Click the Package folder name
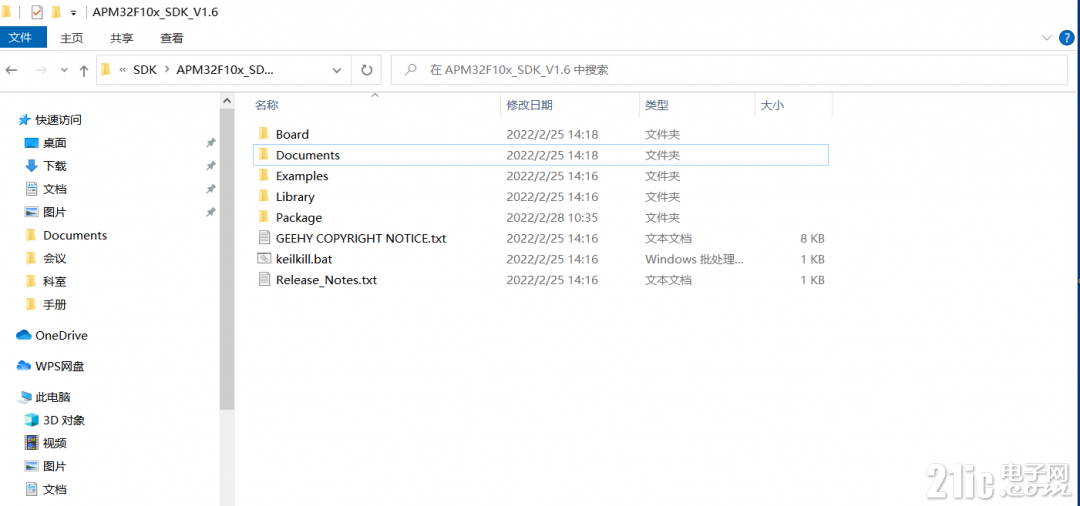The height and width of the screenshot is (506, 1080). tap(299, 218)
